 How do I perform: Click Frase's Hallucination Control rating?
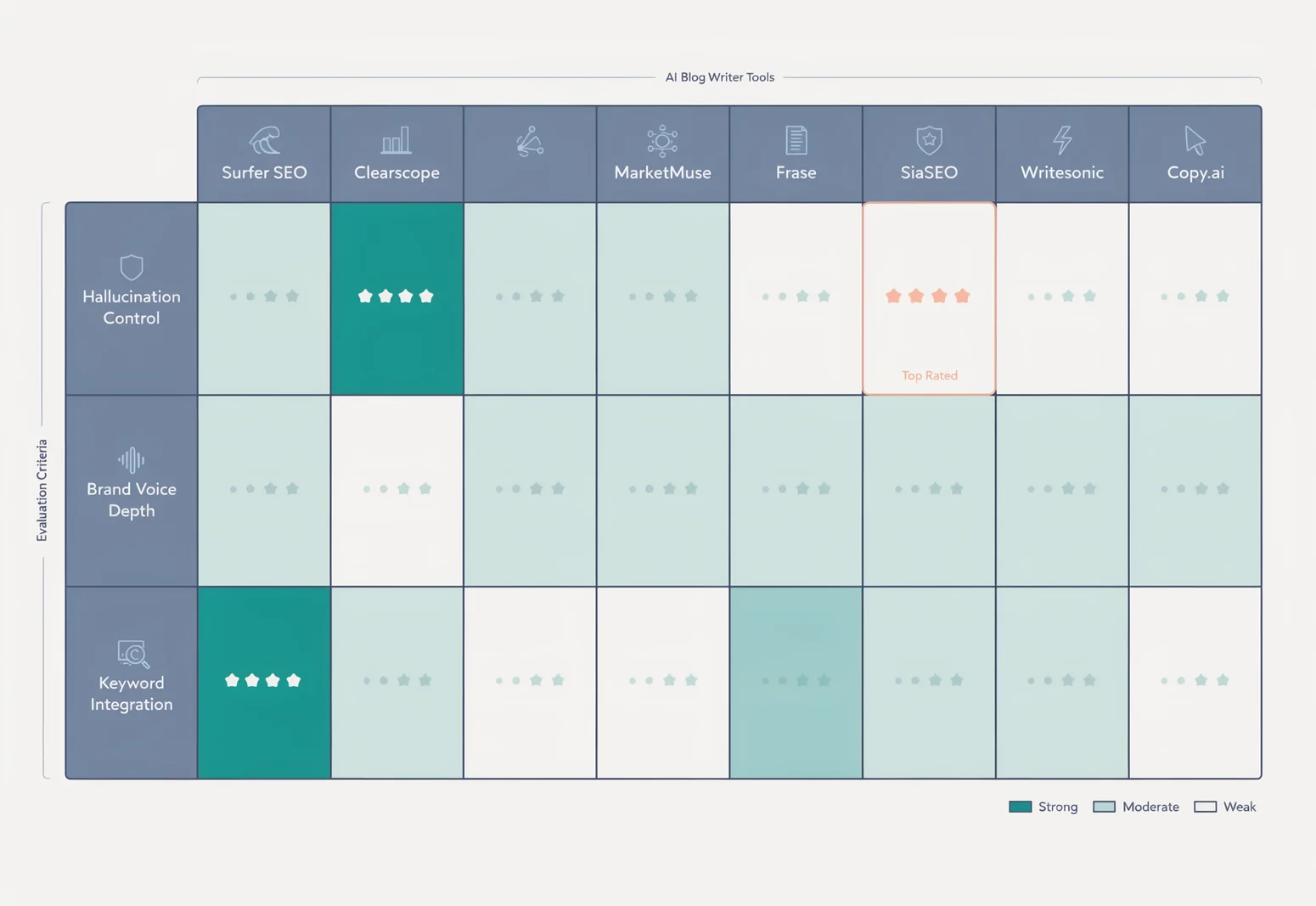796,296
